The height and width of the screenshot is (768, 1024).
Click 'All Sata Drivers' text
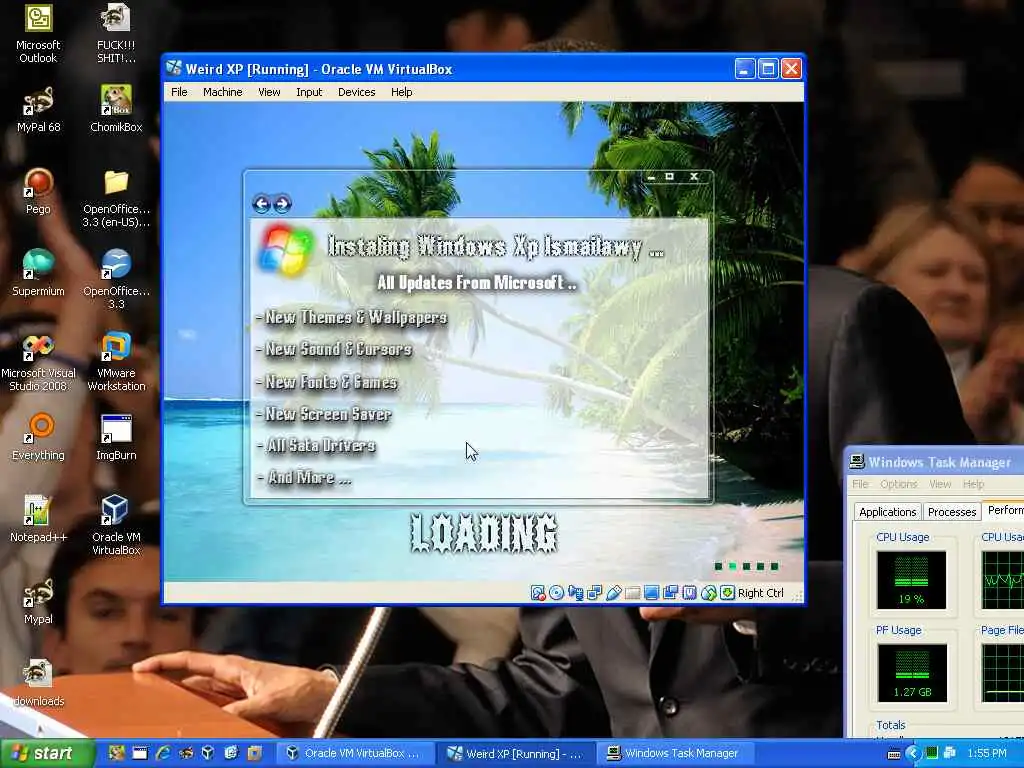click(321, 445)
